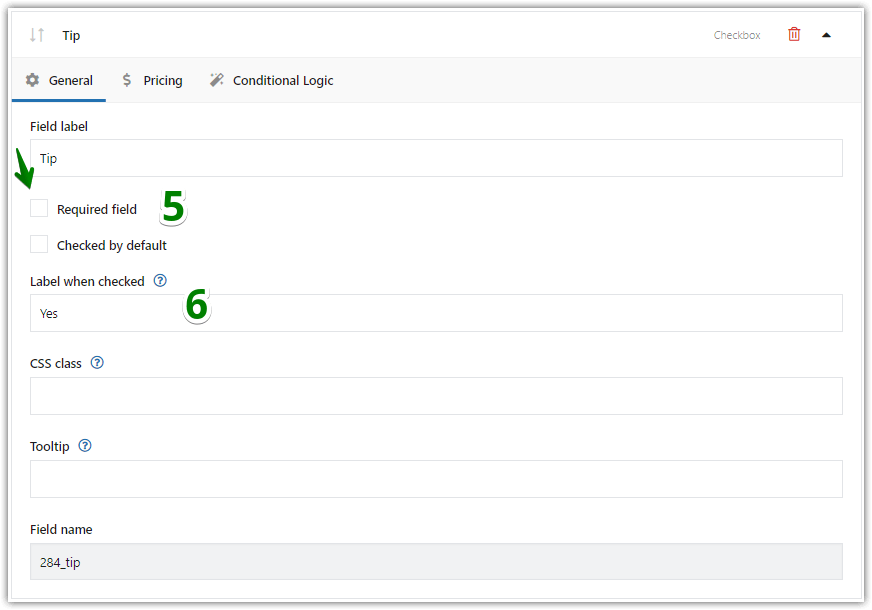Screen dimensions: 872x610
Task: Open help icon next to Label when checked
Action: coord(160,281)
